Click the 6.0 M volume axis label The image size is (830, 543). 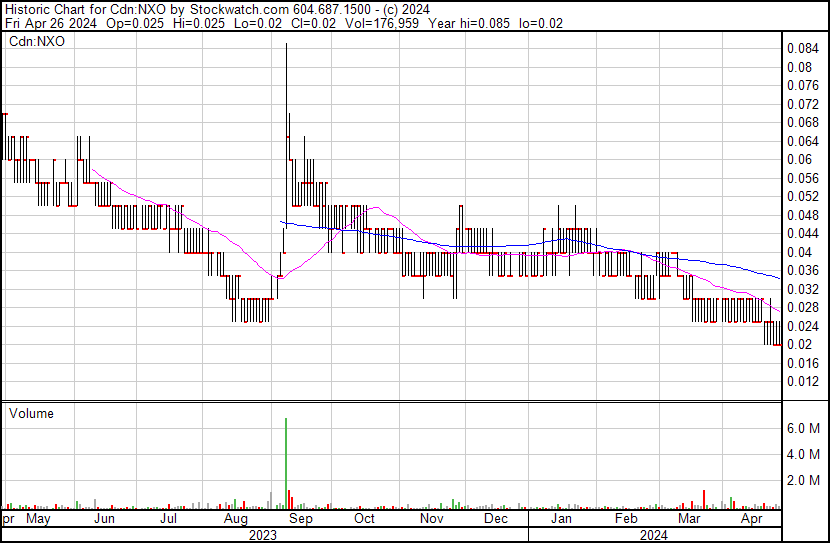(803, 428)
